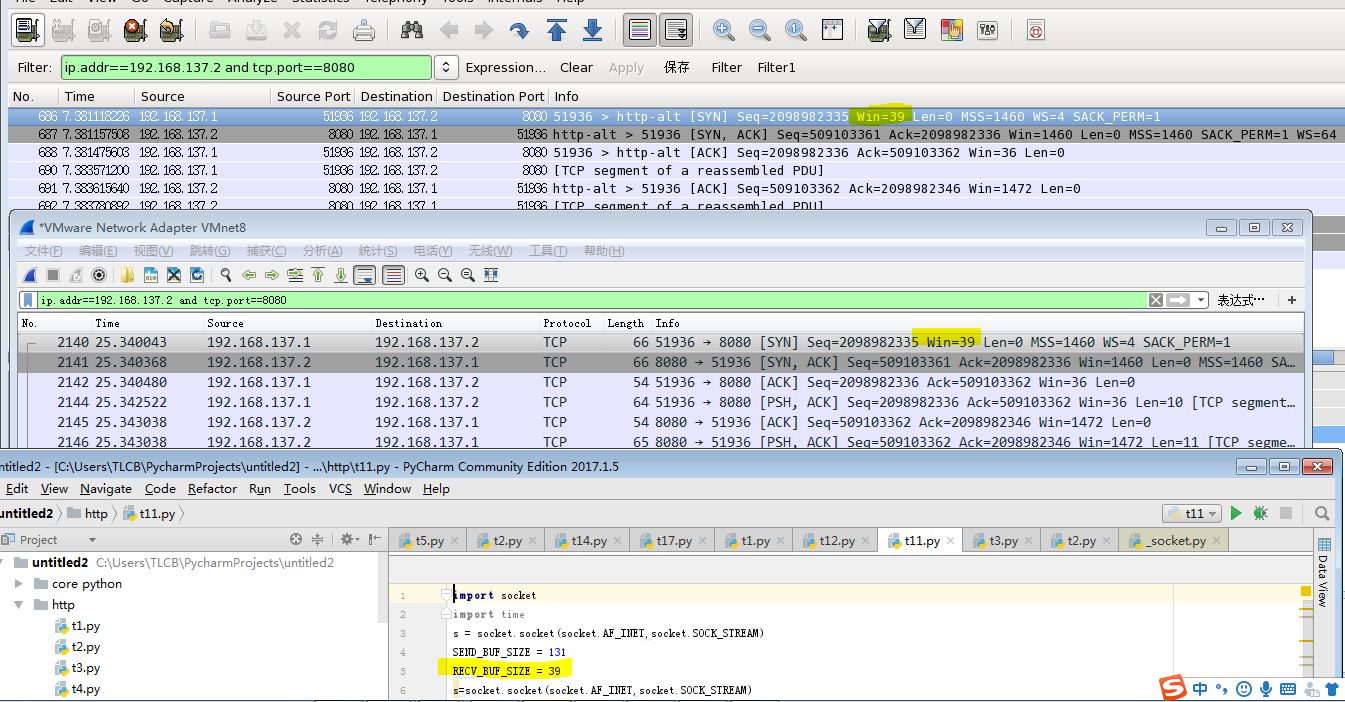
Task: Collapse the http folder in project tree
Action: 18,605
